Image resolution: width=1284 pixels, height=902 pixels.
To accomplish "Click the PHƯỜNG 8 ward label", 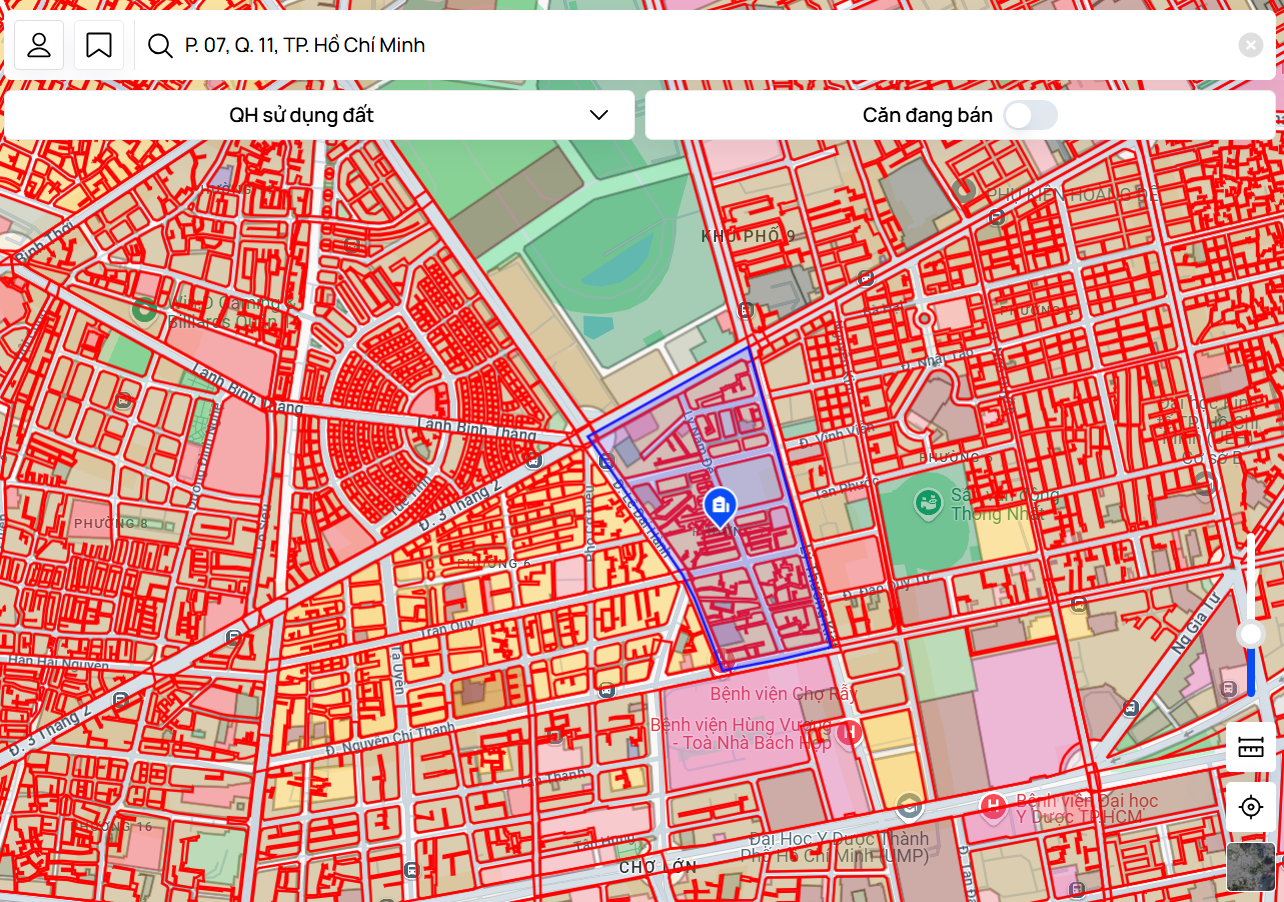I will pyautogui.click(x=110, y=523).
